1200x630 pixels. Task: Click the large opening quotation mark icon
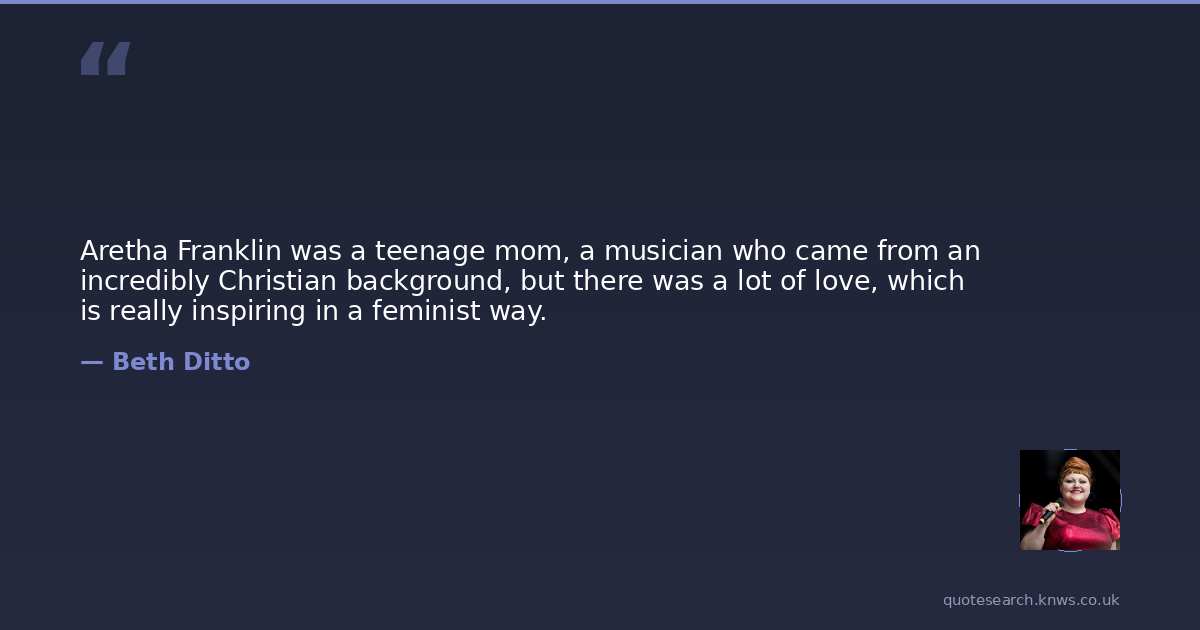click(105, 59)
